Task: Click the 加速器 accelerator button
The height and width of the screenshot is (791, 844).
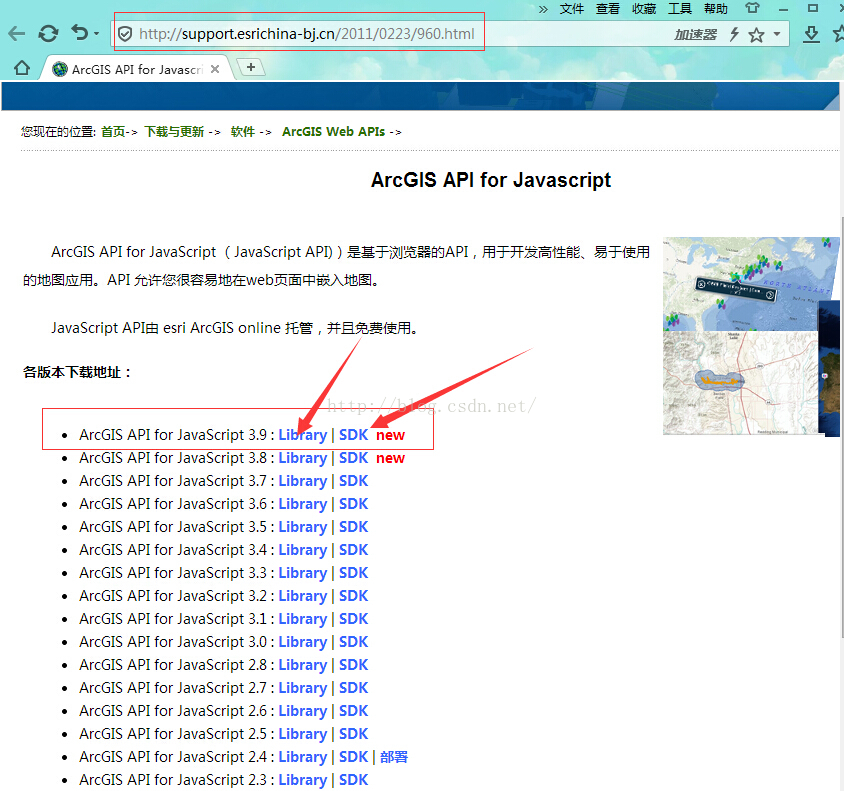Action: (x=695, y=34)
